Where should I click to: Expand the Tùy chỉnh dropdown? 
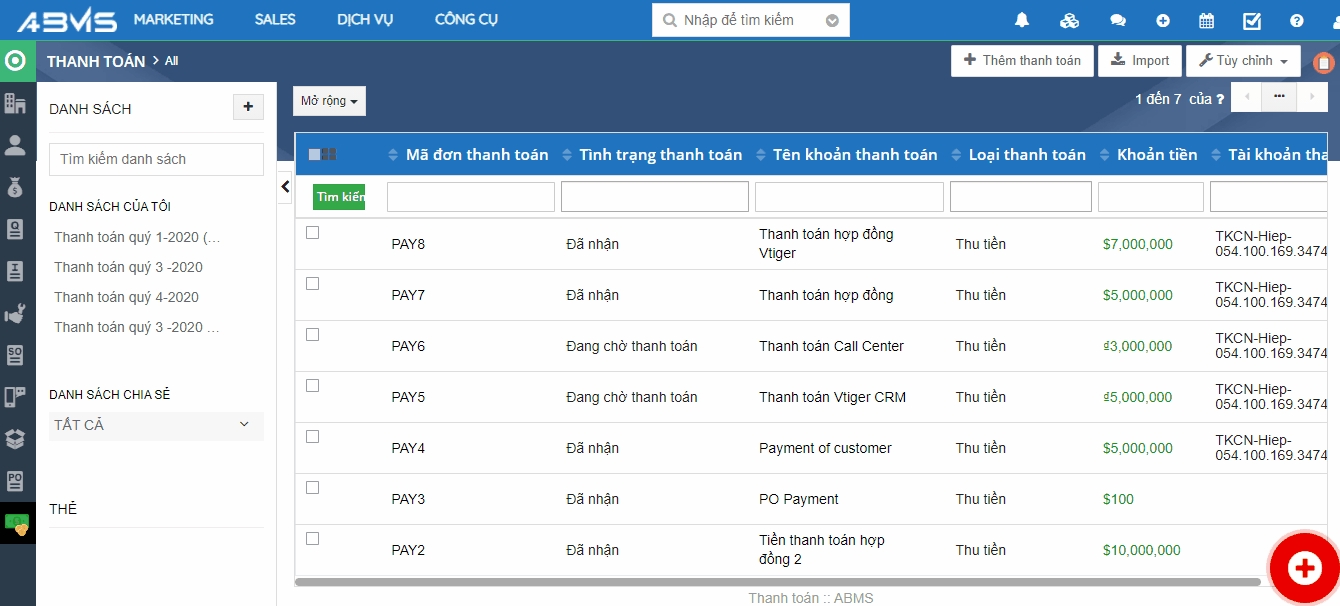pos(1243,61)
